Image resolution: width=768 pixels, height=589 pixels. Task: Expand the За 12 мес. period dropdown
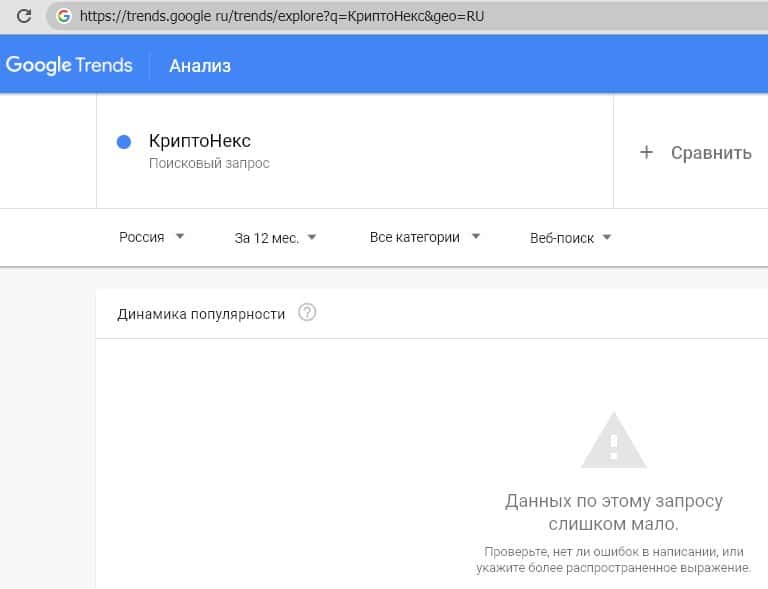pos(275,237)
